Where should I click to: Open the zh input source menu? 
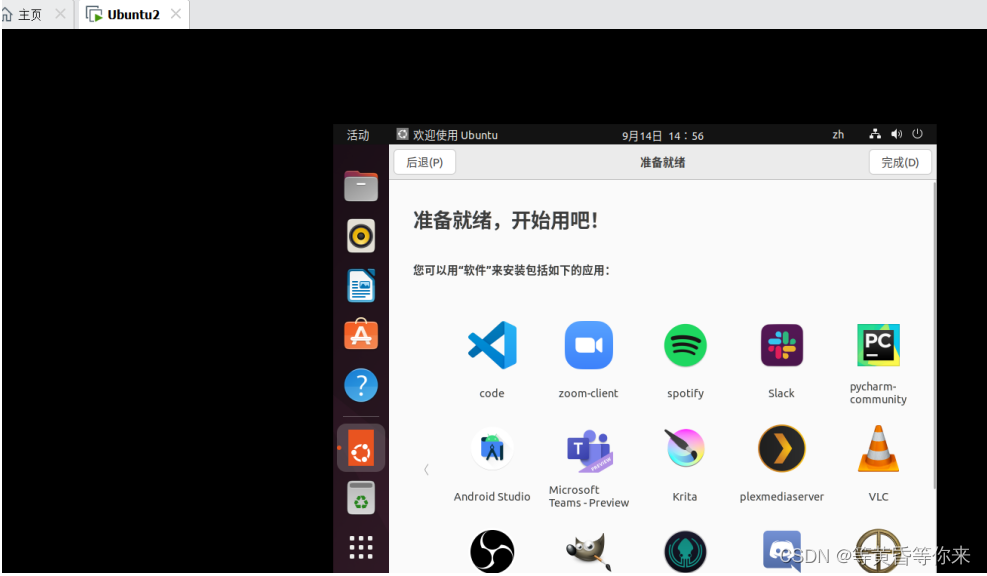[x=838, y=135]
